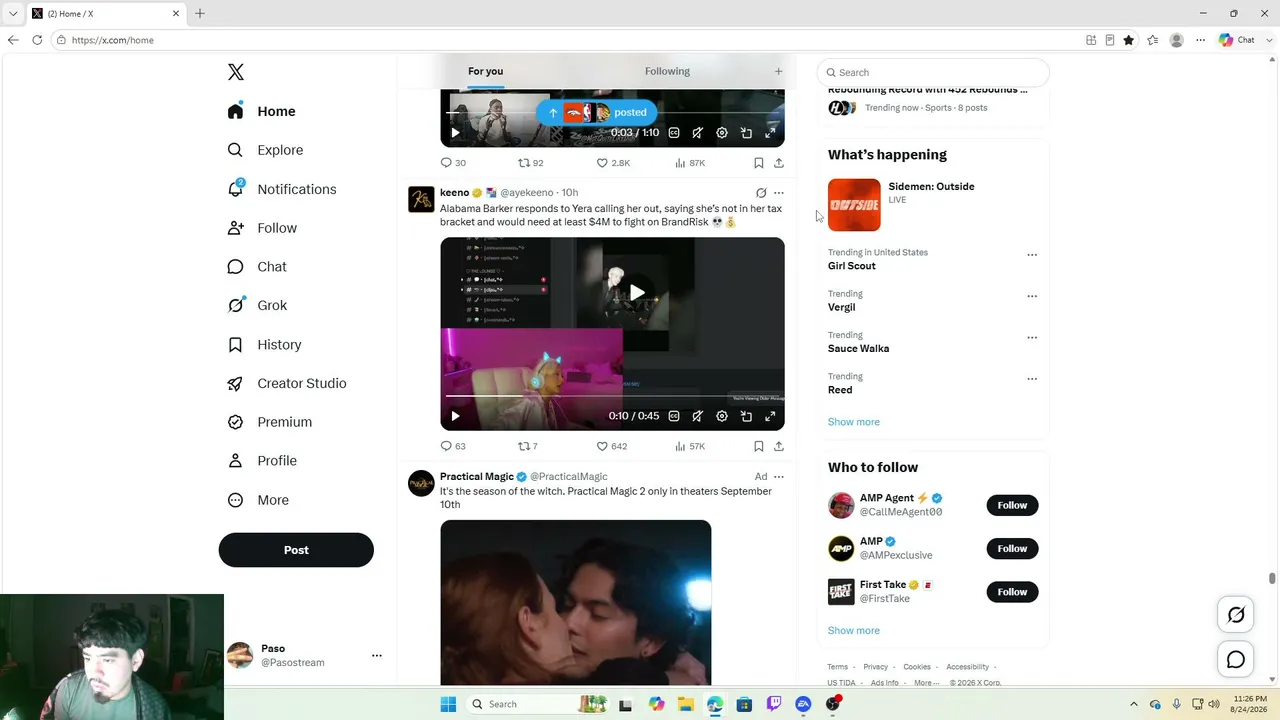1280x720 pixels.
Task: Switch to the Following tab
Action: 667,71
